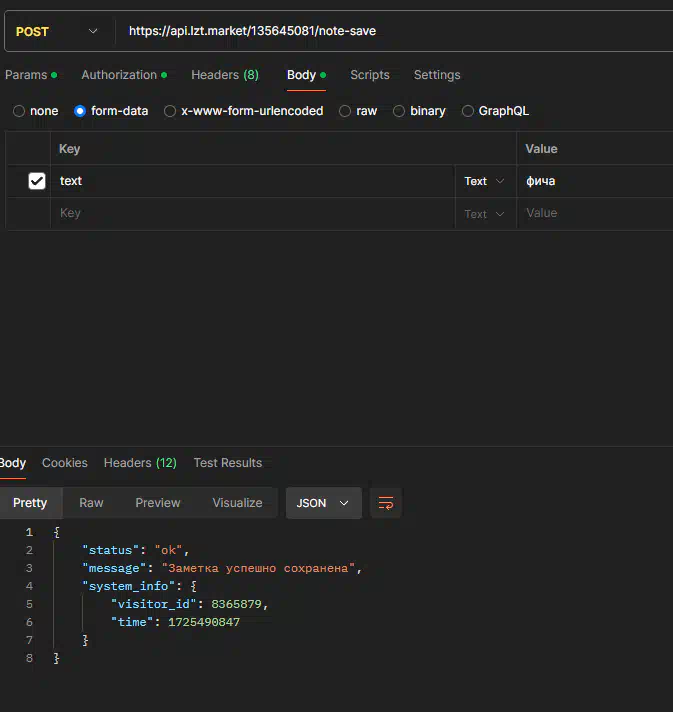Uncheck the text key row checkbox
Image resolution: width=673 pixels, height=712 pixels.
[x=37, y=181]
